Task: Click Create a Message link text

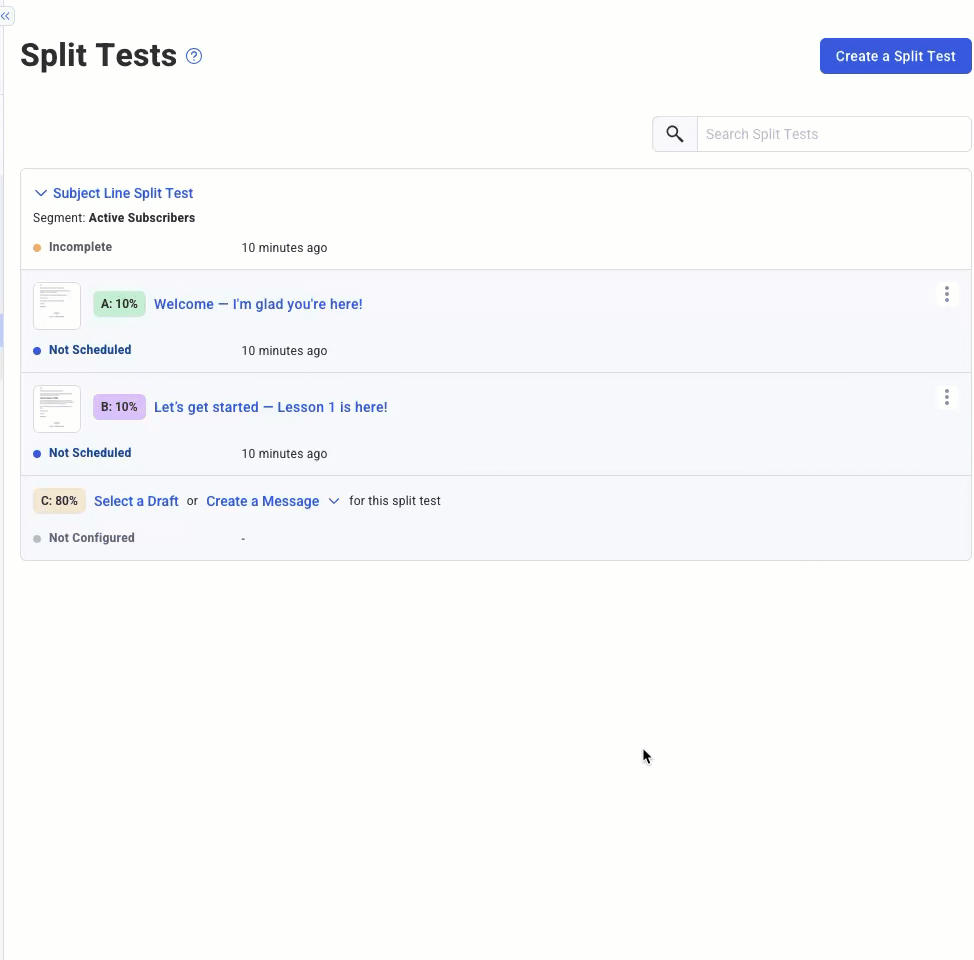Action: [x=262, y=501]
